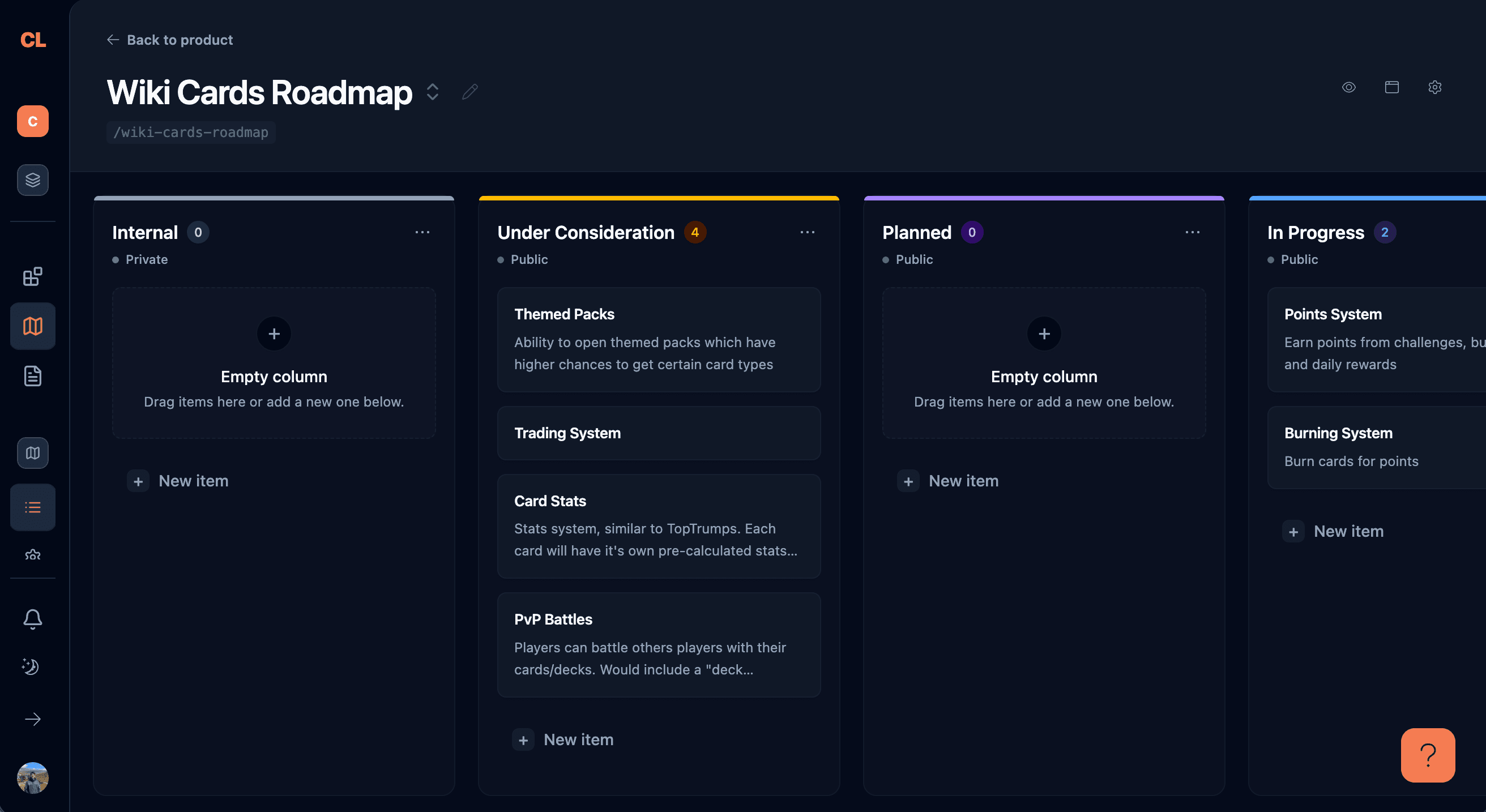
Task: Toggle roadmap visibility eye icon
Action: (x=1349, y=87)
